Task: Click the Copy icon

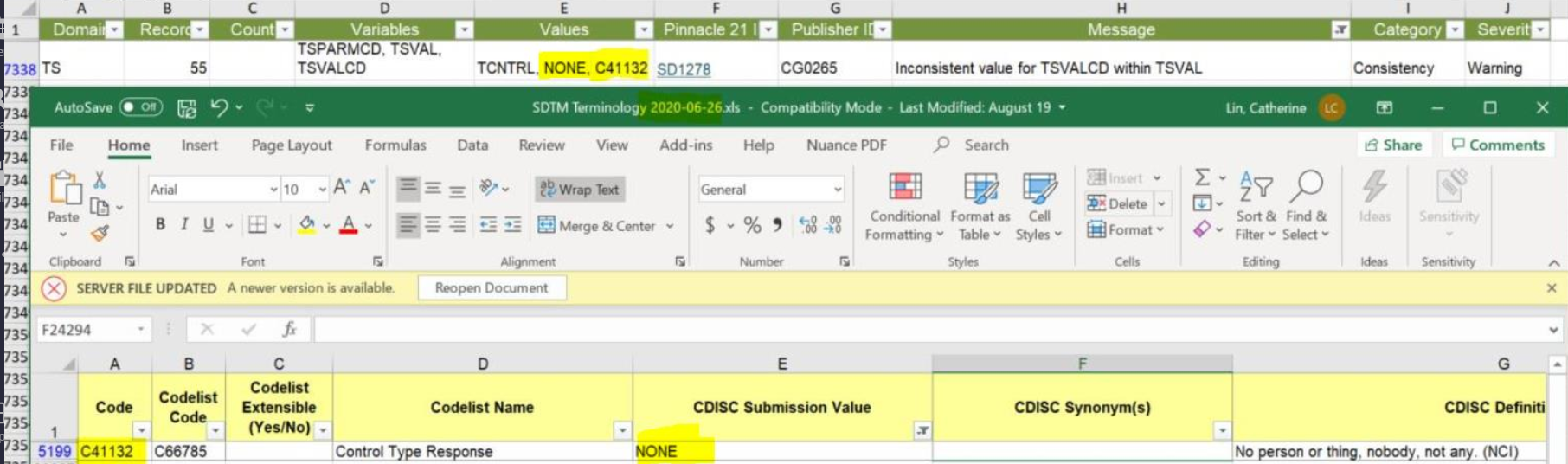Action: 100,207
